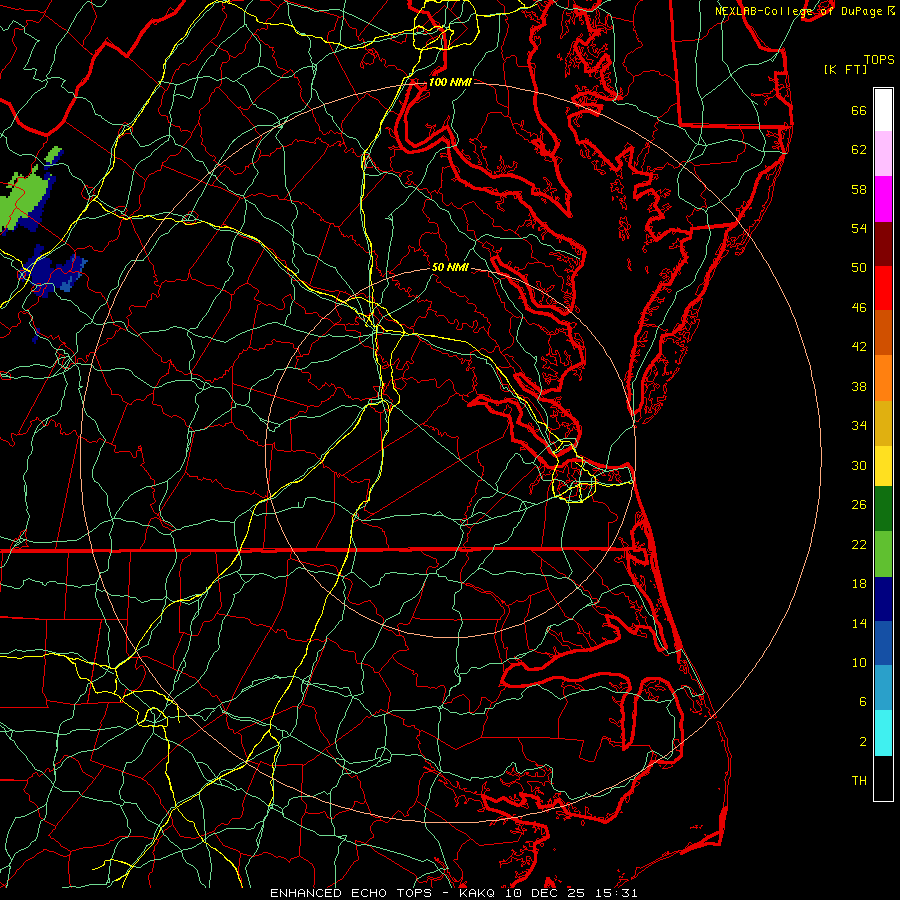This screenshot has height=900, width=900.
Task: Click the "26" legend value
Action: click(x=859, y=505)
